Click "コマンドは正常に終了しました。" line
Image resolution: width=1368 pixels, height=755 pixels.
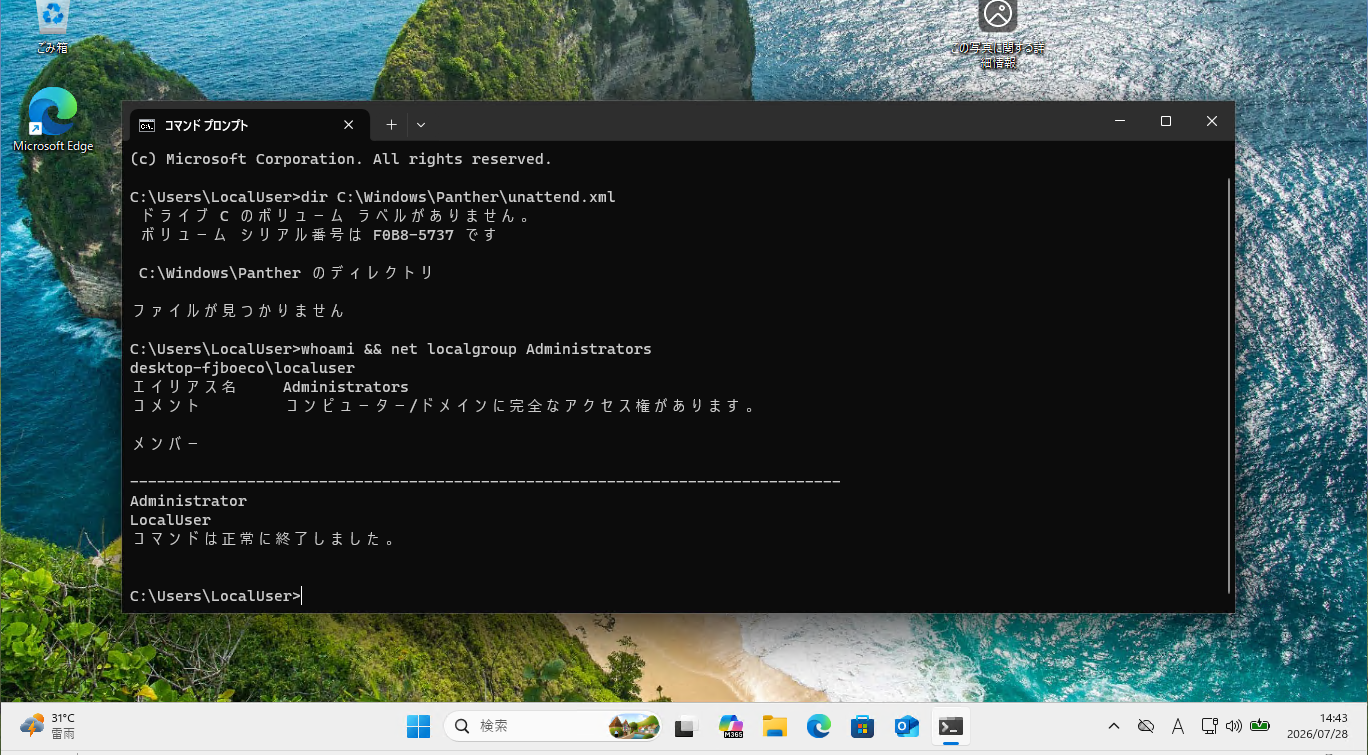coord(264,539)
